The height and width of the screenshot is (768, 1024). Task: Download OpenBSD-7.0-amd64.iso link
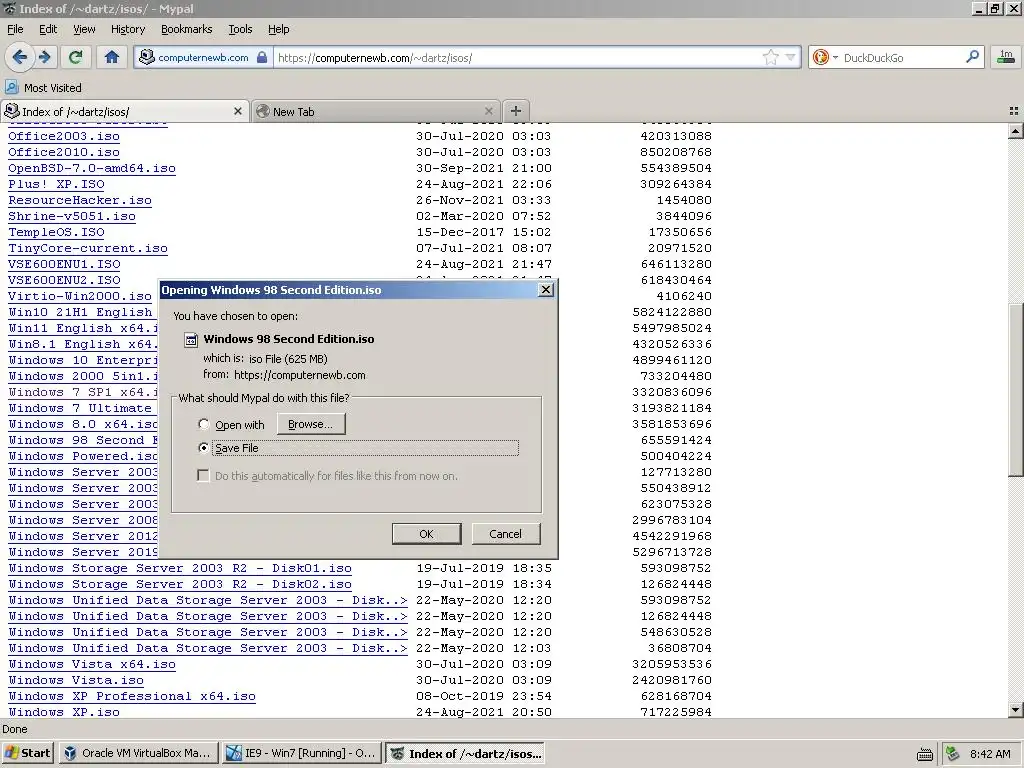[92, 168]
